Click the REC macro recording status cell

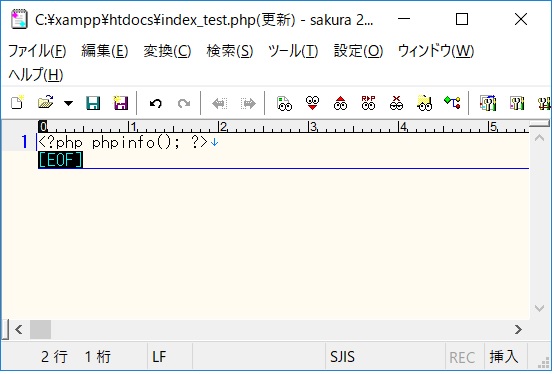464,357
